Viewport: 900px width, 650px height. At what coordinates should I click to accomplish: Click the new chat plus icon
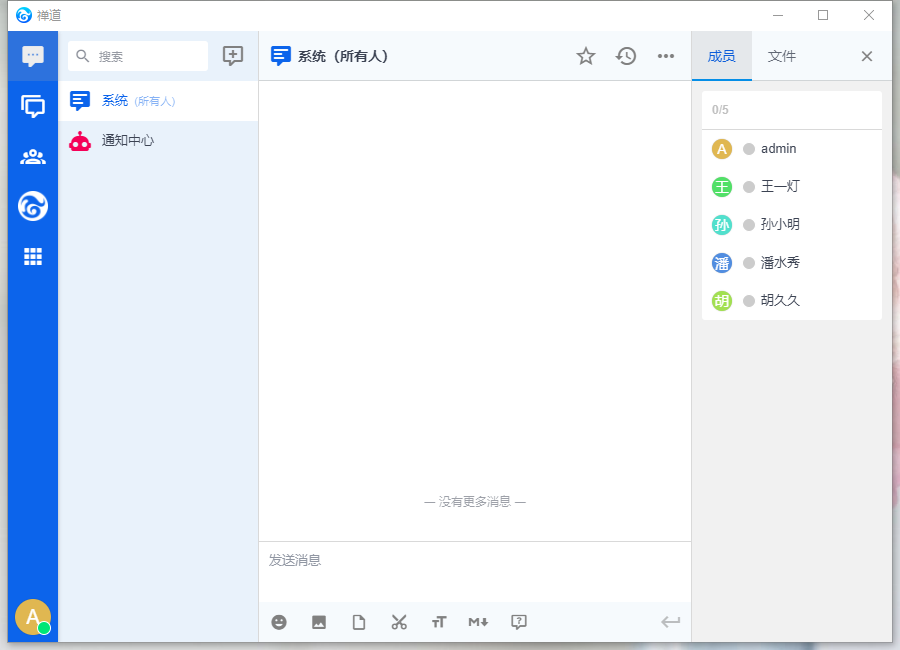[233, 56]
